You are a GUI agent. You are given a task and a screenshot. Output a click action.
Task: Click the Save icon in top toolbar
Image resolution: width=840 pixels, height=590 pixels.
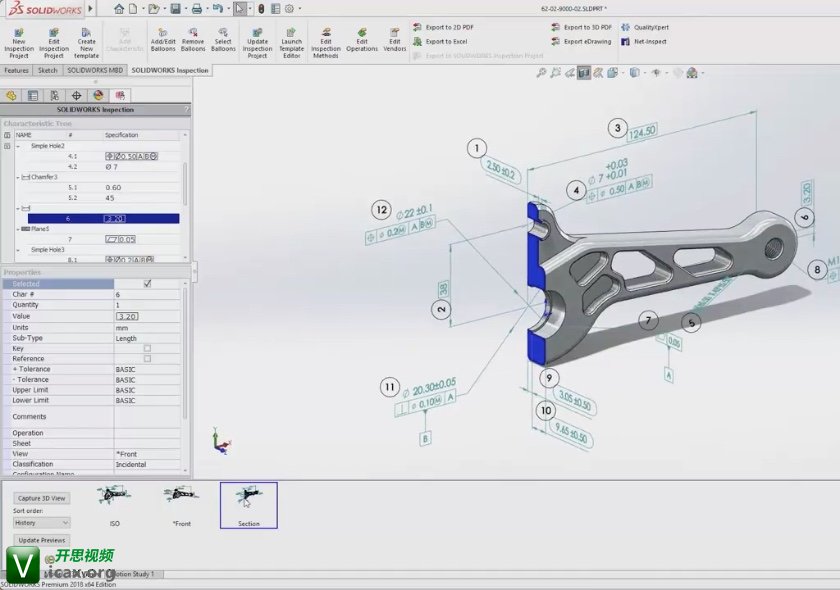(175, 9)
